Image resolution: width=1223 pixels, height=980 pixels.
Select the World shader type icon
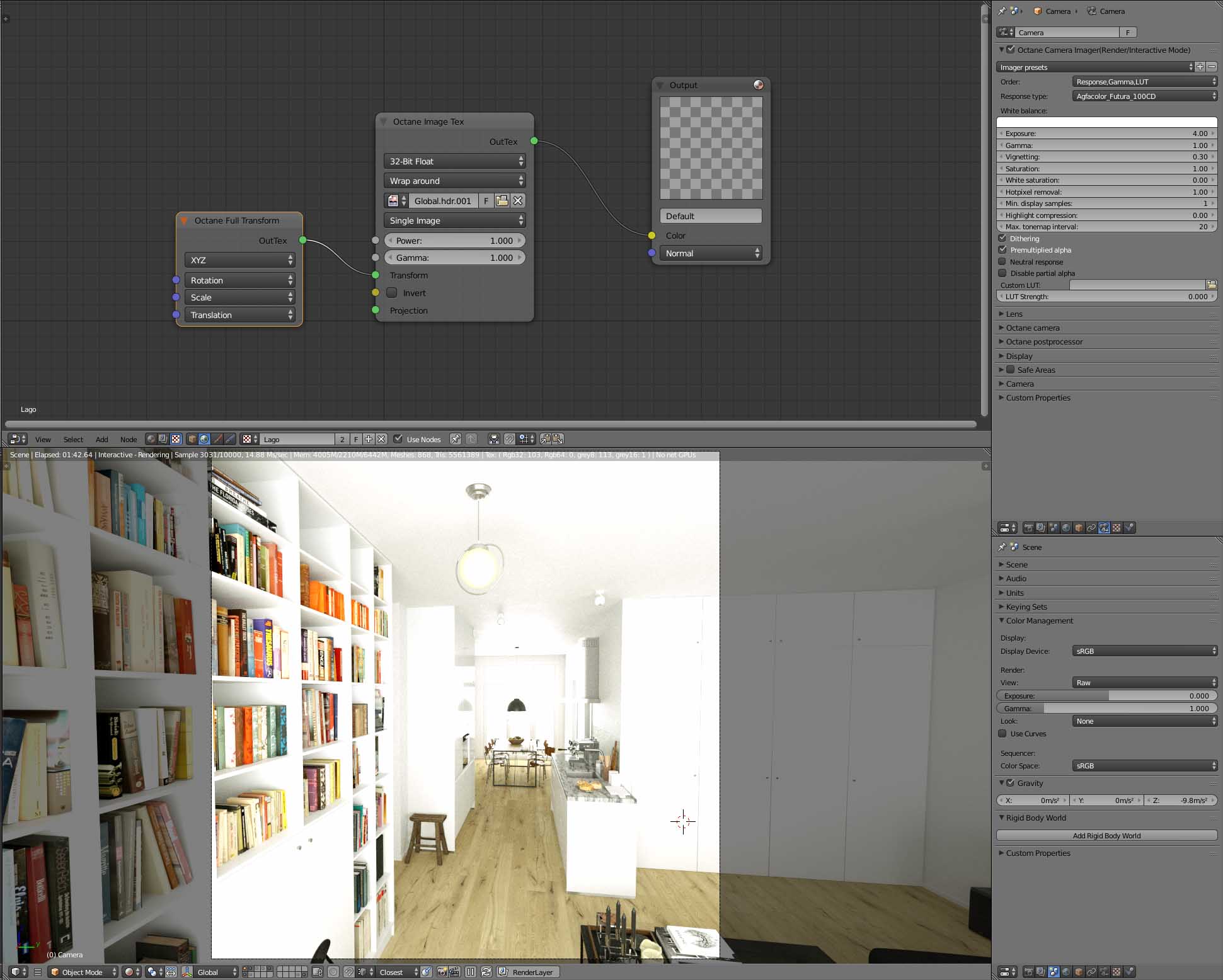(x=204, y=439)
